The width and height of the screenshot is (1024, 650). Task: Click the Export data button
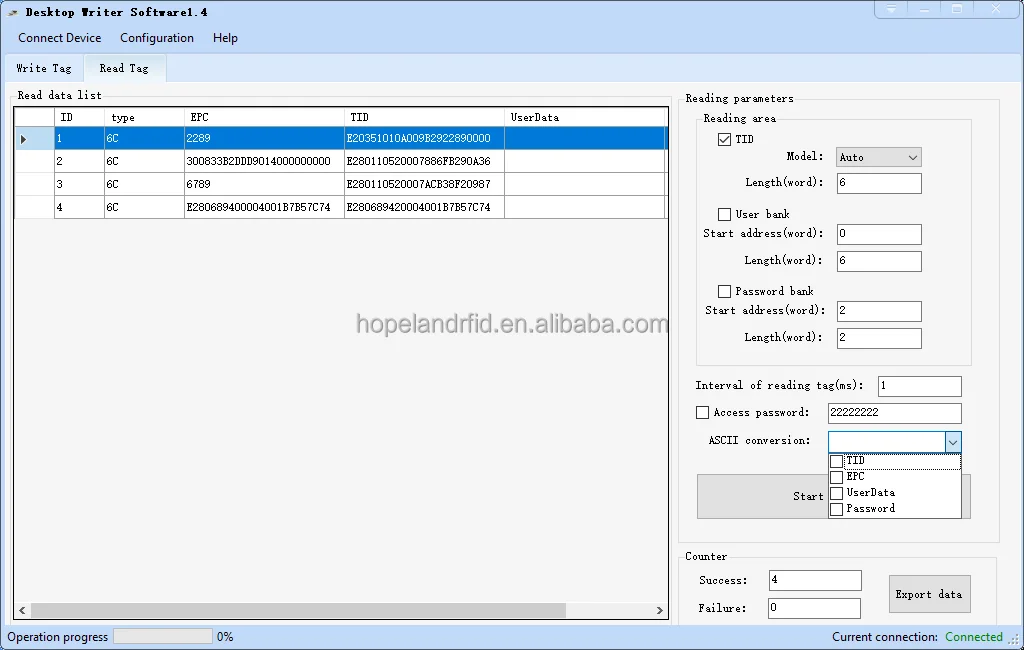(929, 594)
